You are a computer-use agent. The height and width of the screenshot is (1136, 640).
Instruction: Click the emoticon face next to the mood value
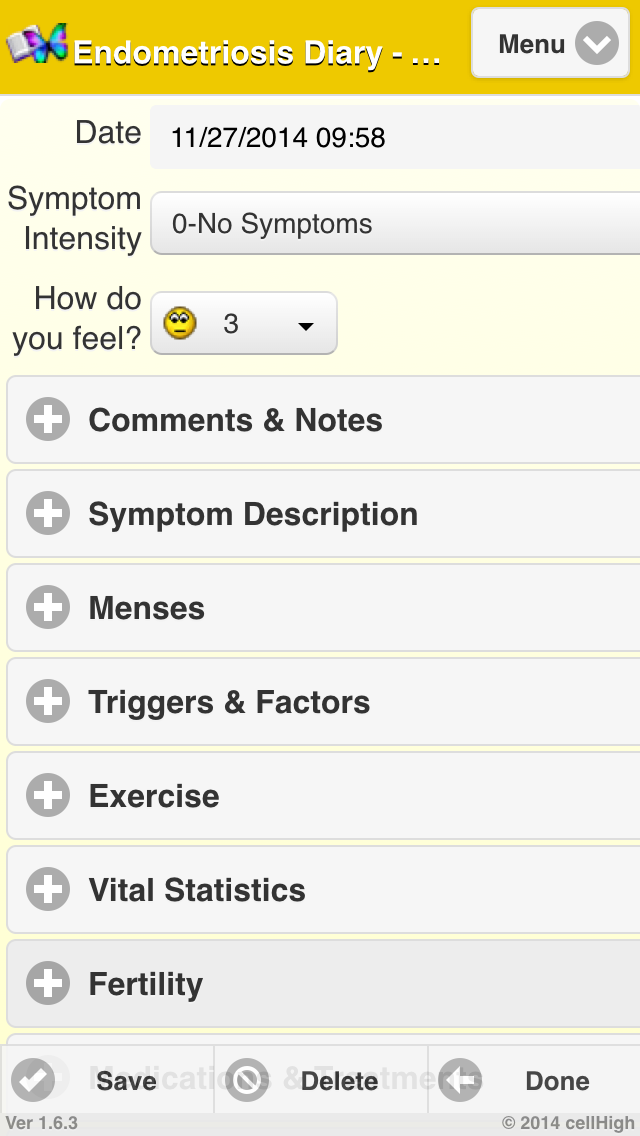point(180,324)
